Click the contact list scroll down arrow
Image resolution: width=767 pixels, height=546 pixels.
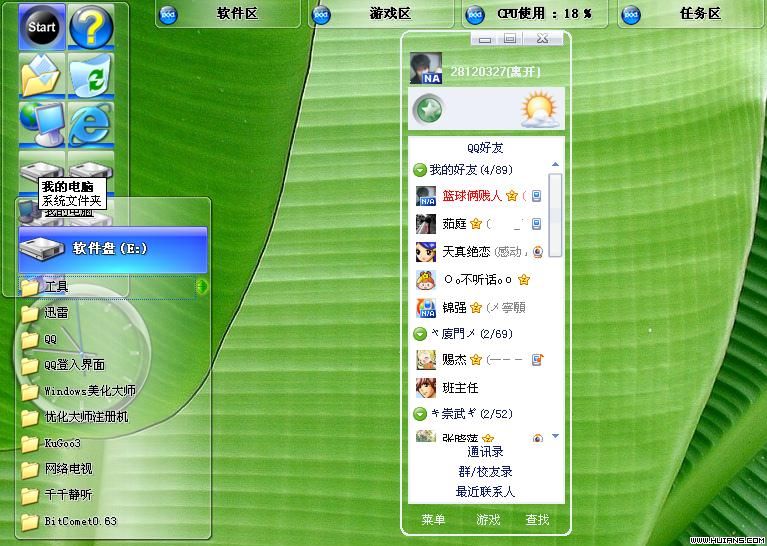(555, 436)
